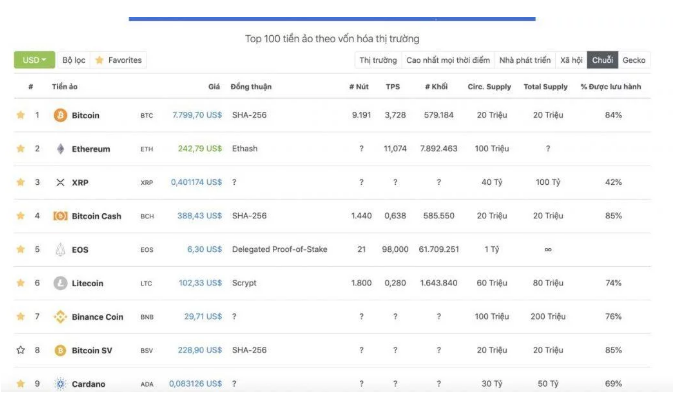Open the Bitcoin Cash name link
This screenshot has width=689, height=406.
click(x=96, y=216)
